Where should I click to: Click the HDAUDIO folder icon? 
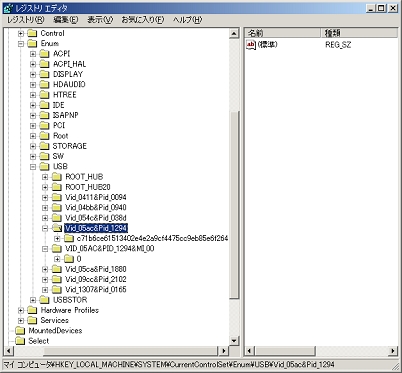[44, 85]
